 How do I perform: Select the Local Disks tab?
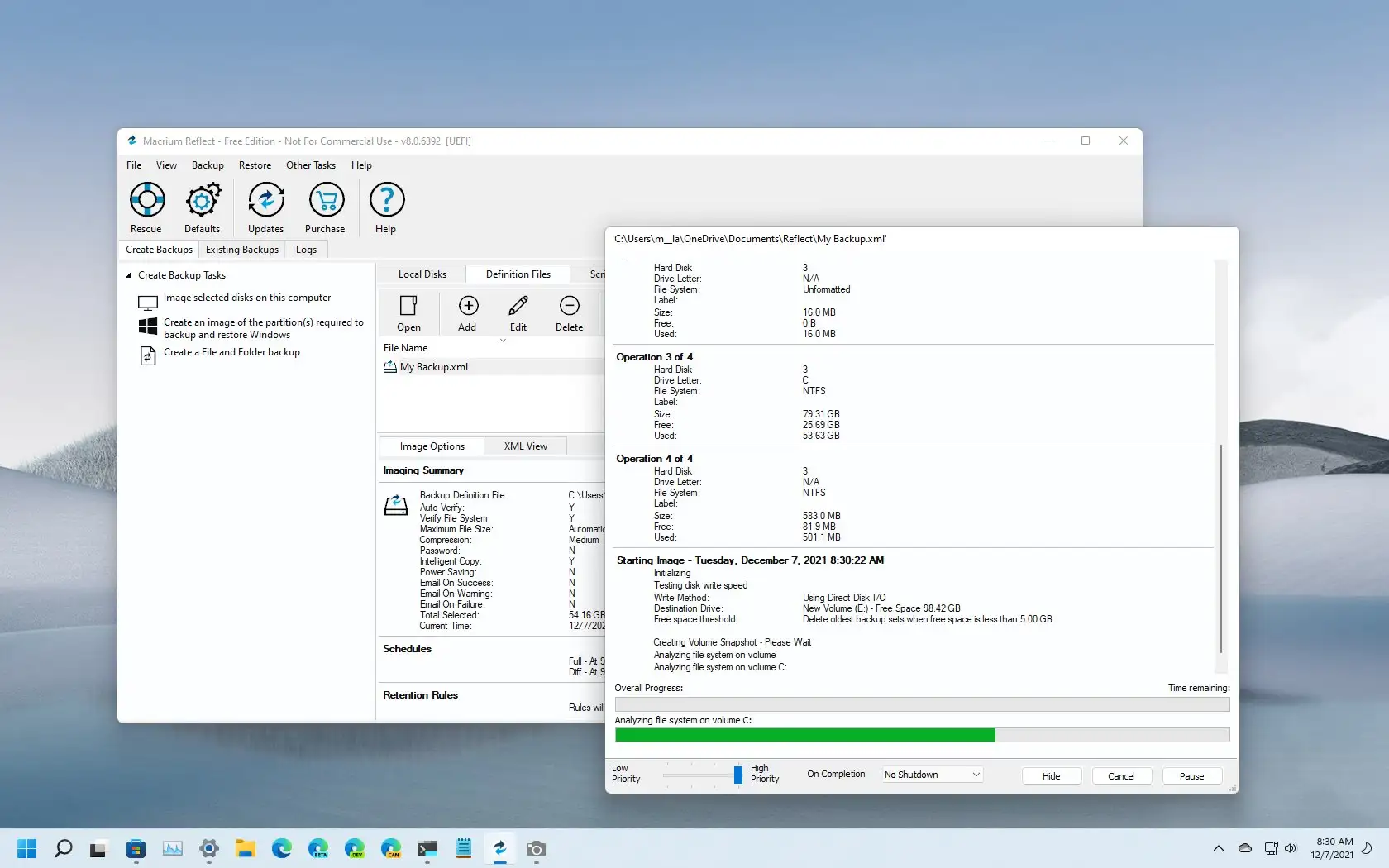tap(422, 274)
